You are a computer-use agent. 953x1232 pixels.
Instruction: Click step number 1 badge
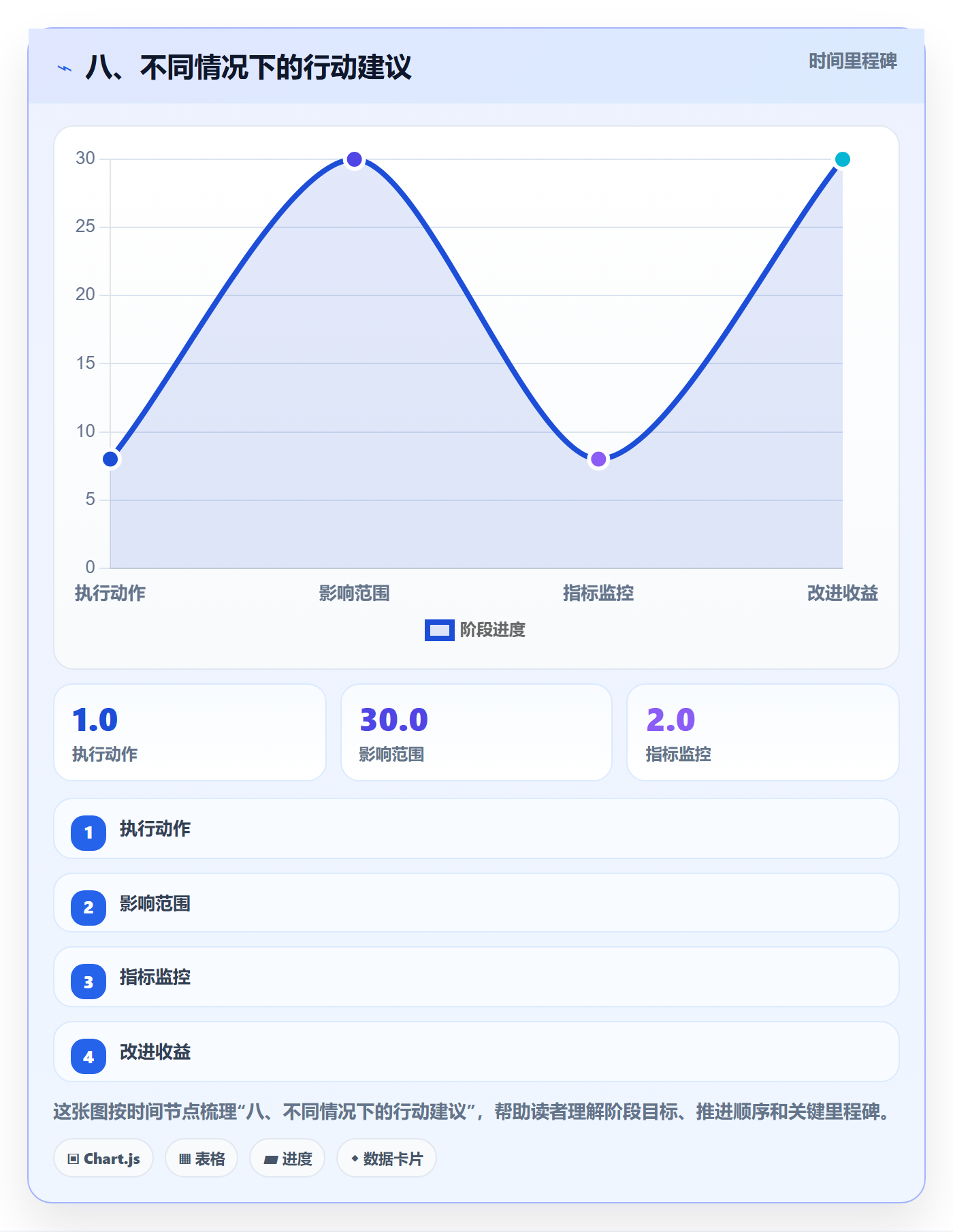88,832
